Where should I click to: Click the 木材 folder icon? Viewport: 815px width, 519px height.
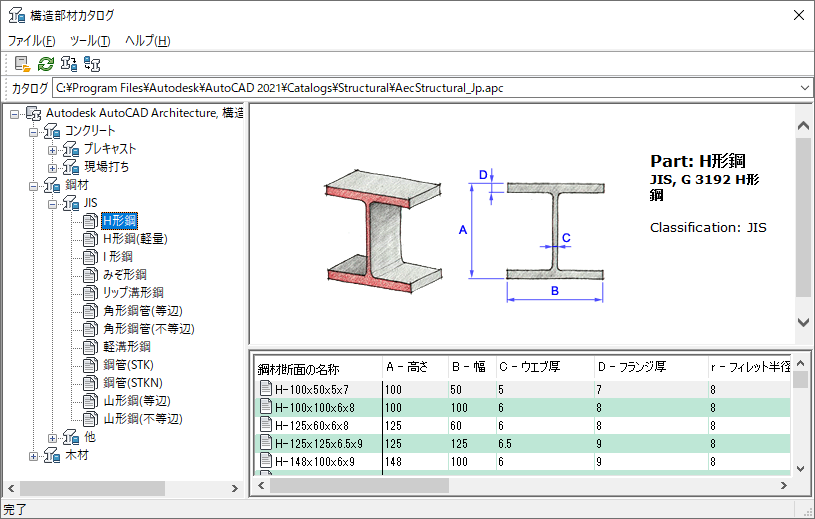tap(52, 456)
